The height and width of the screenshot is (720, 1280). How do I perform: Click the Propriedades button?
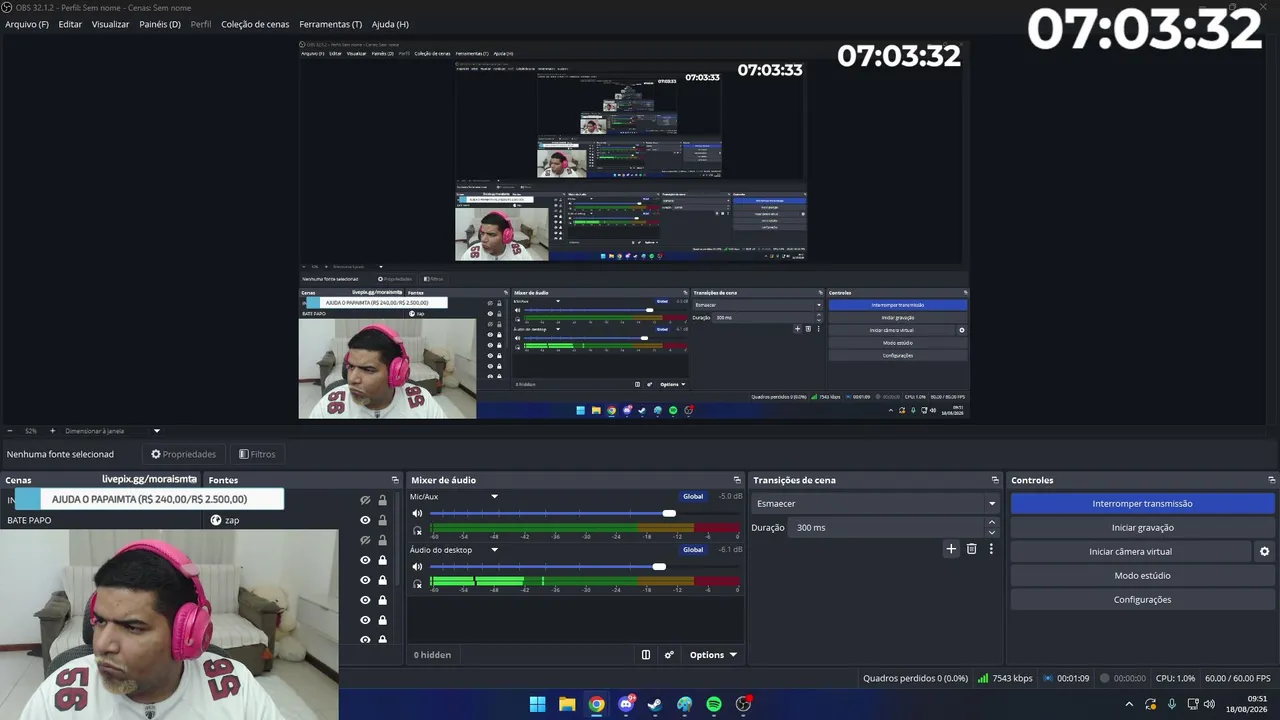point(183,454)
